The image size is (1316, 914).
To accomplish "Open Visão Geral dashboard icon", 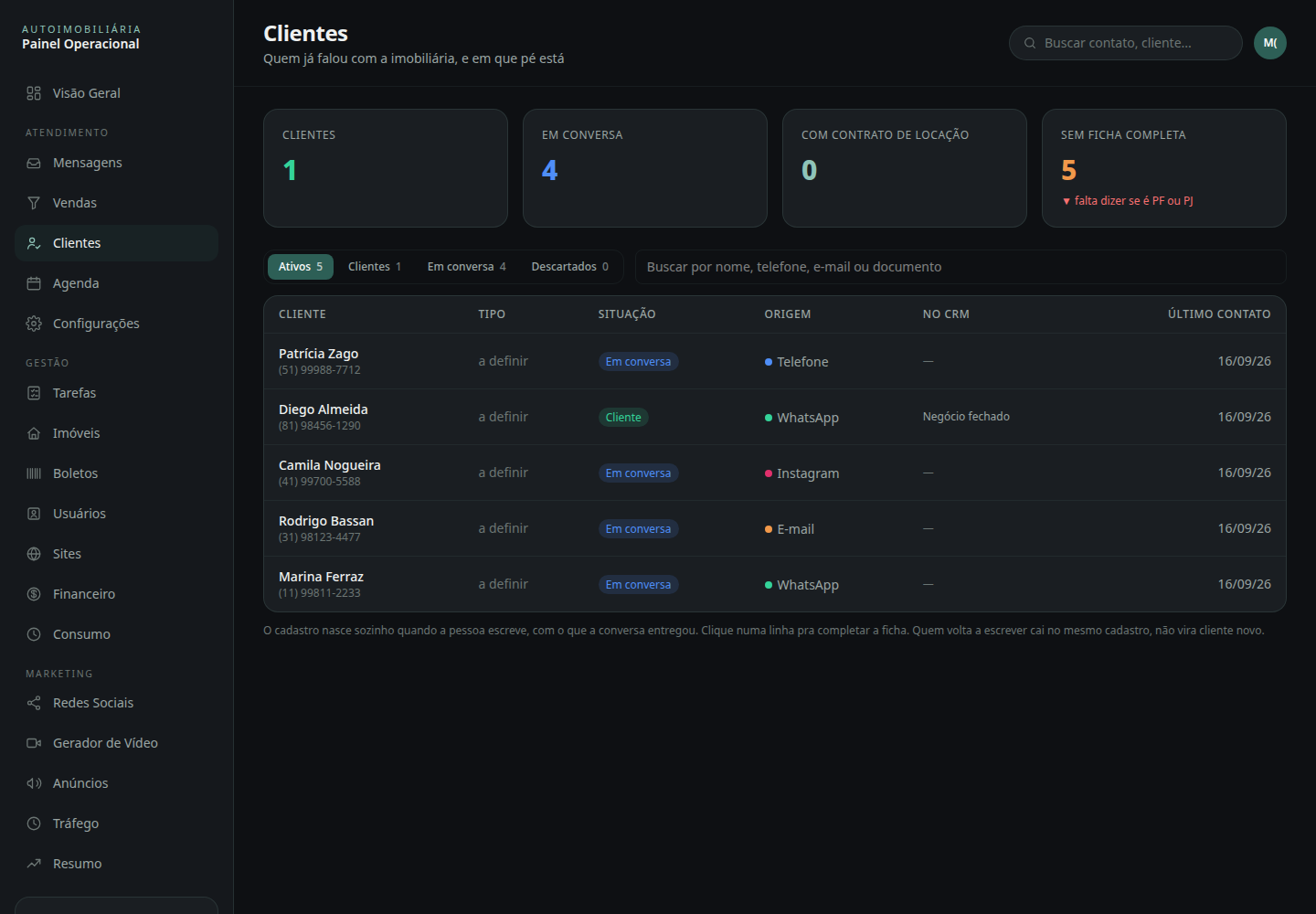I will coord(34,93).
